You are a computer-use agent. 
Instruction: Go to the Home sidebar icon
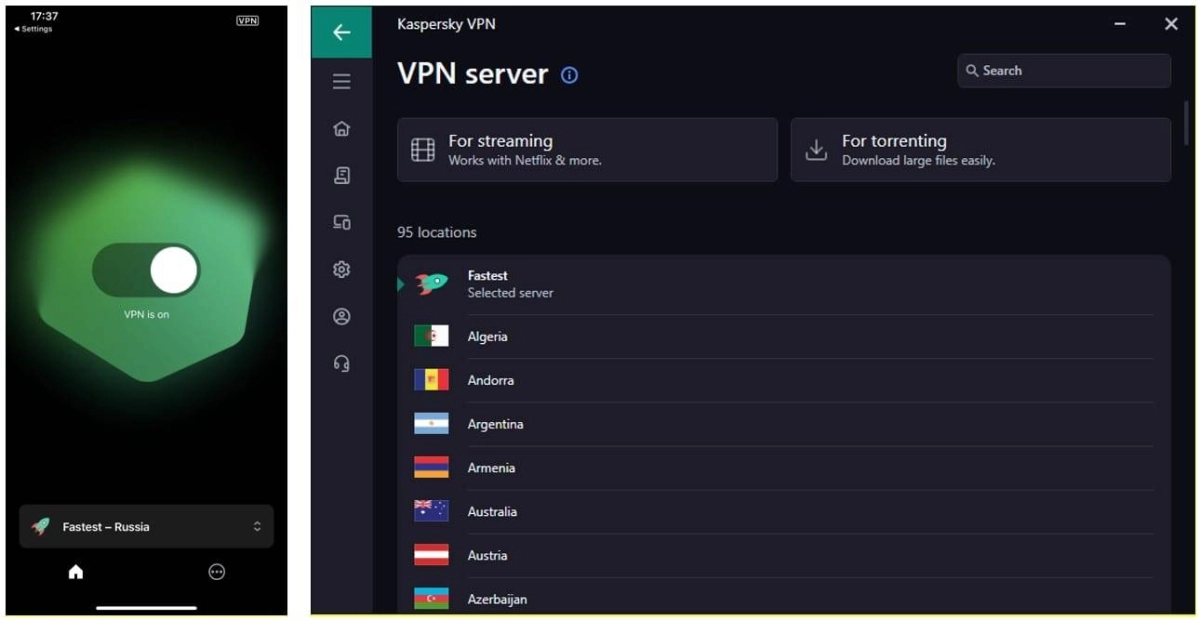[x=341, y=129]
